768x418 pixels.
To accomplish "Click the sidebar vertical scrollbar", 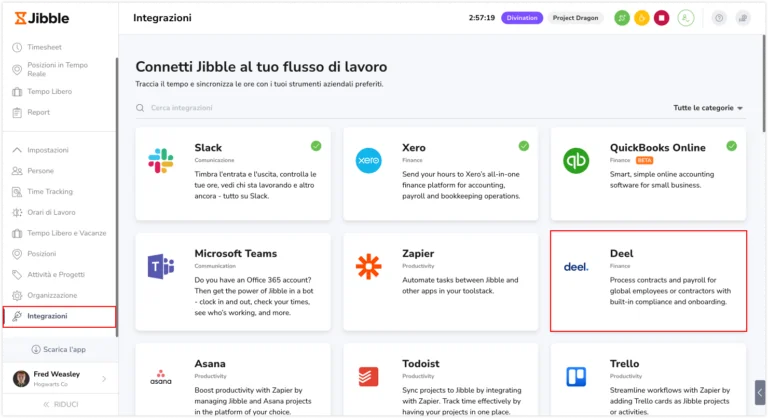I will (x=117, y=197).
